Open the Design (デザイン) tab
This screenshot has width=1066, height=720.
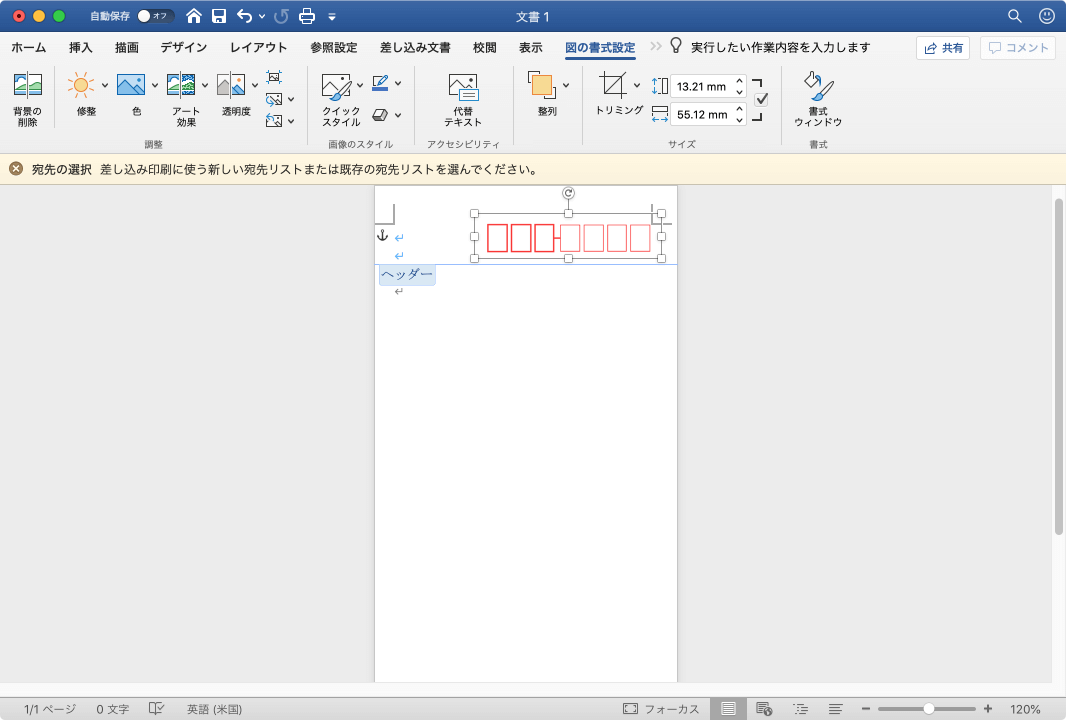click(184, 48)
